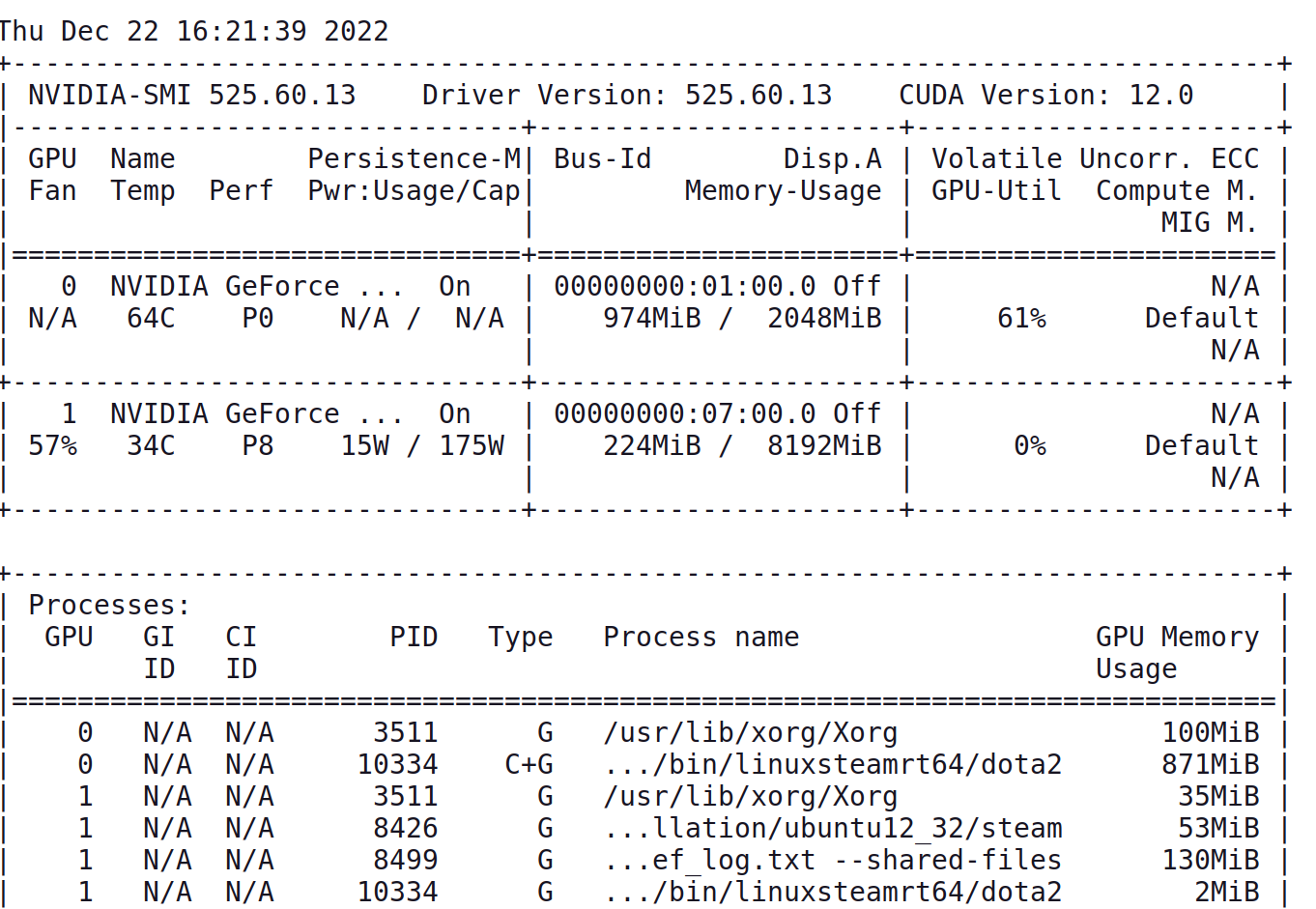
Task: Click the 'Type' column header
Action: tap(521, 638)
